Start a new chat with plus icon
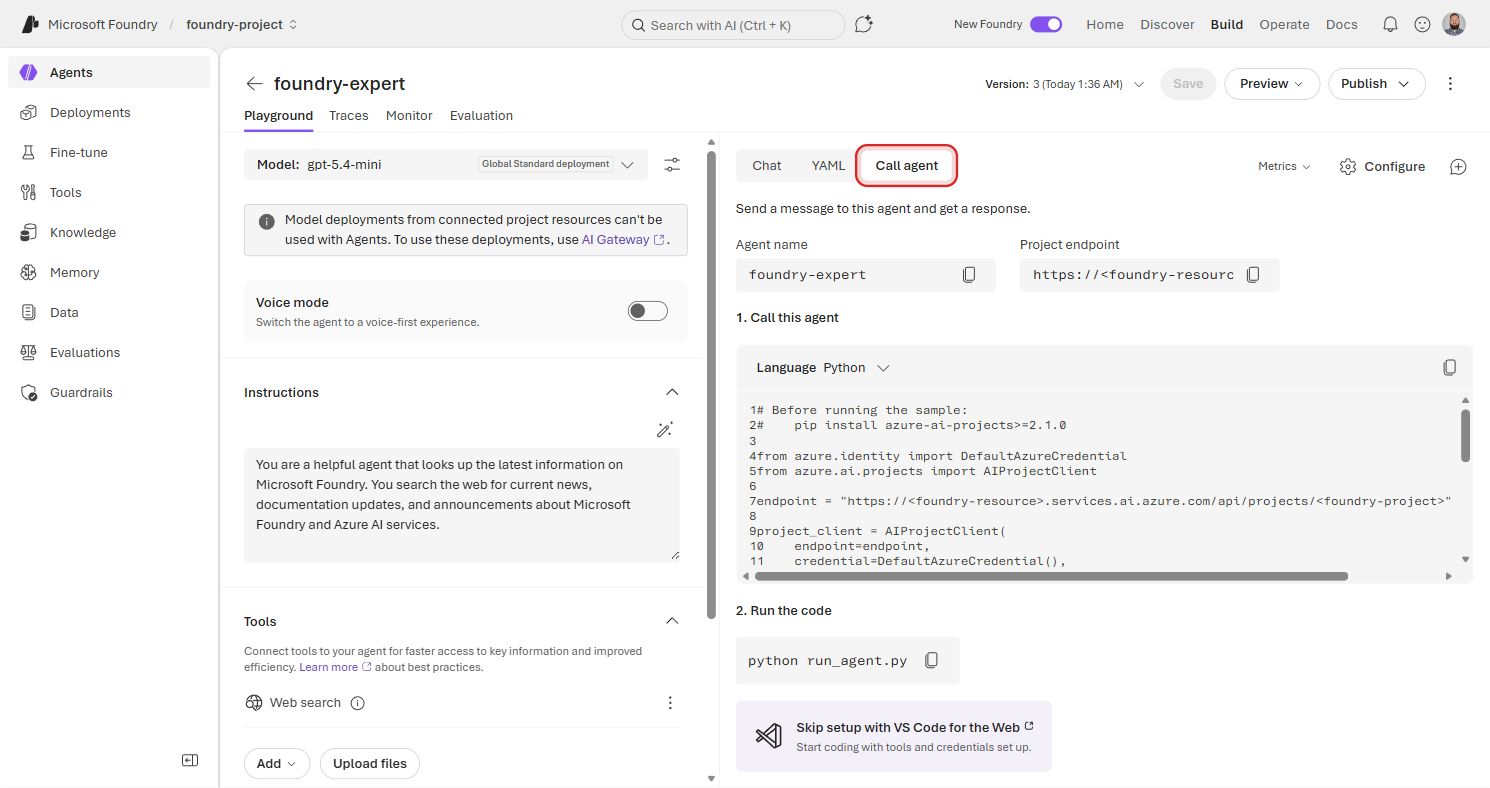This screenshot has height=788, width=1490. [1458, 167]
